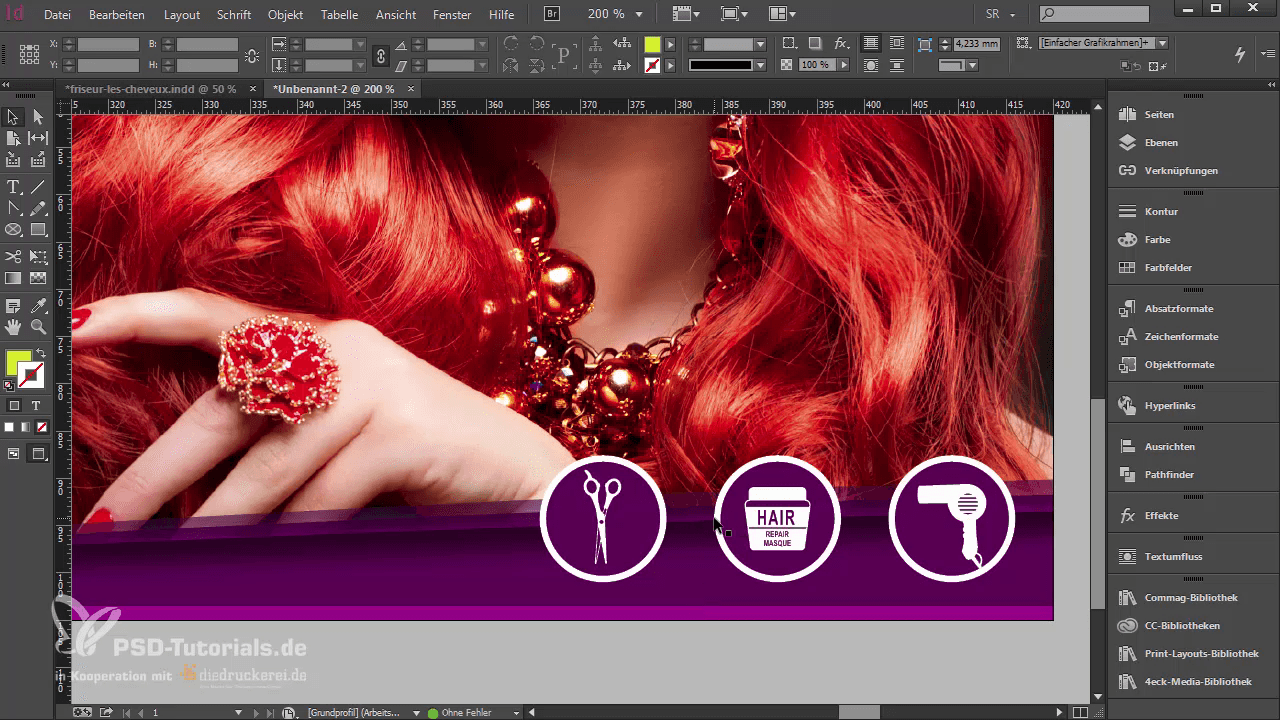This screenshot has height=720, width=1280.
Task: Choose the Eyedropper tool
Action: [x=39, y=305]
